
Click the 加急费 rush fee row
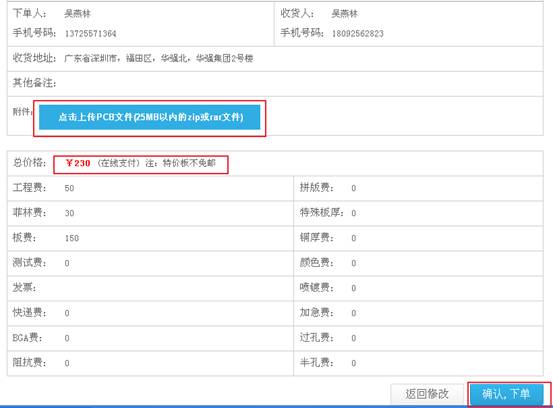pos(418,313)
